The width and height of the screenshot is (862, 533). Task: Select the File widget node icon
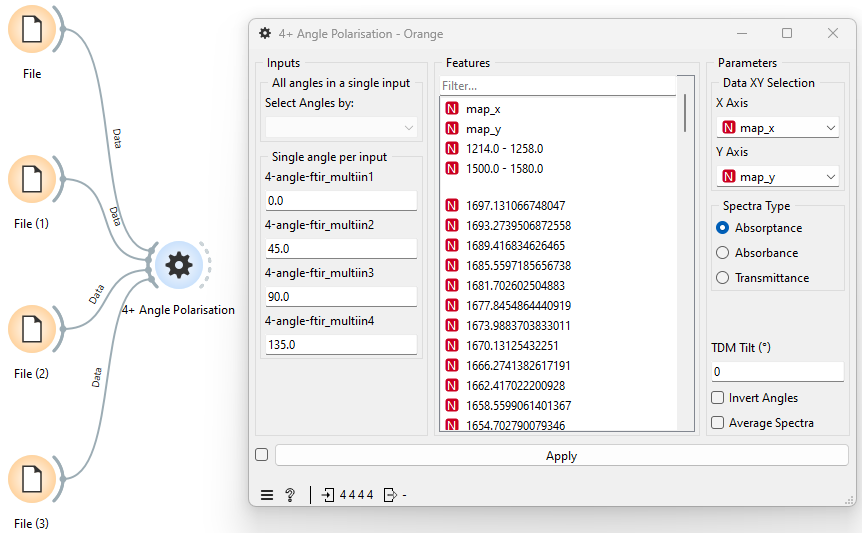[32, 29]
